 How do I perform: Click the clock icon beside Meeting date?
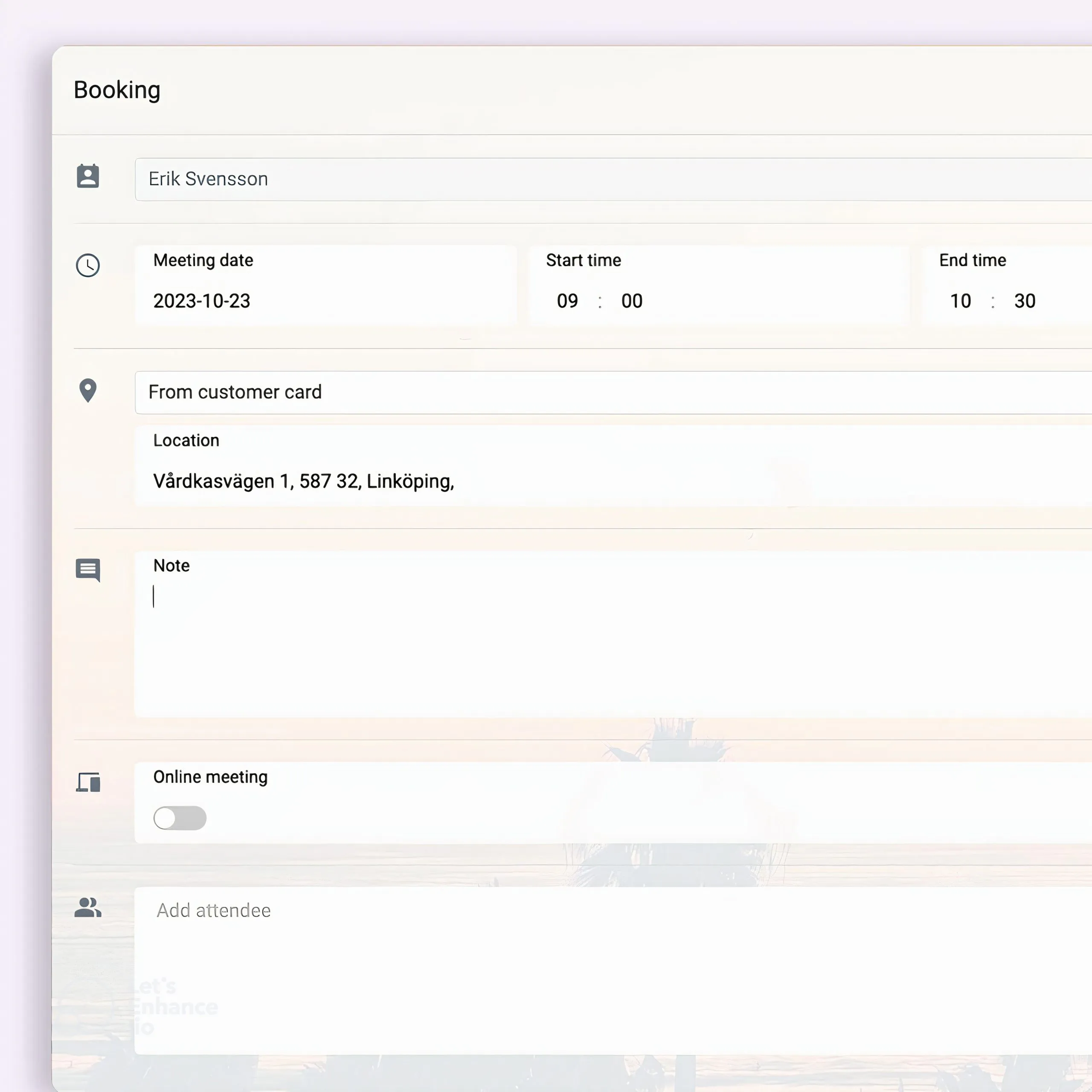click(87, 265)
